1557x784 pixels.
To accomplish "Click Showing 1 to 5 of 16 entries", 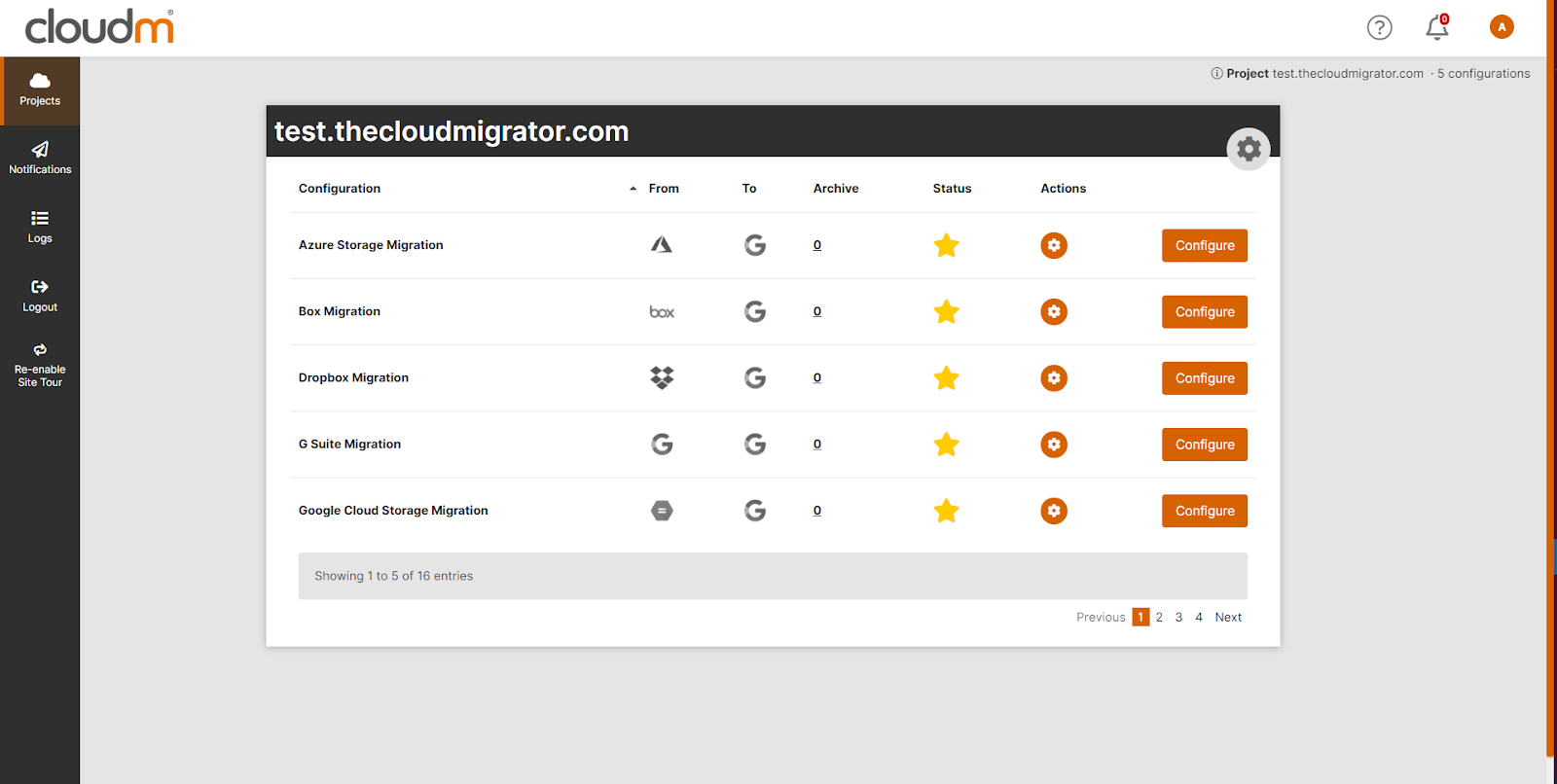I will pos(393,576).
